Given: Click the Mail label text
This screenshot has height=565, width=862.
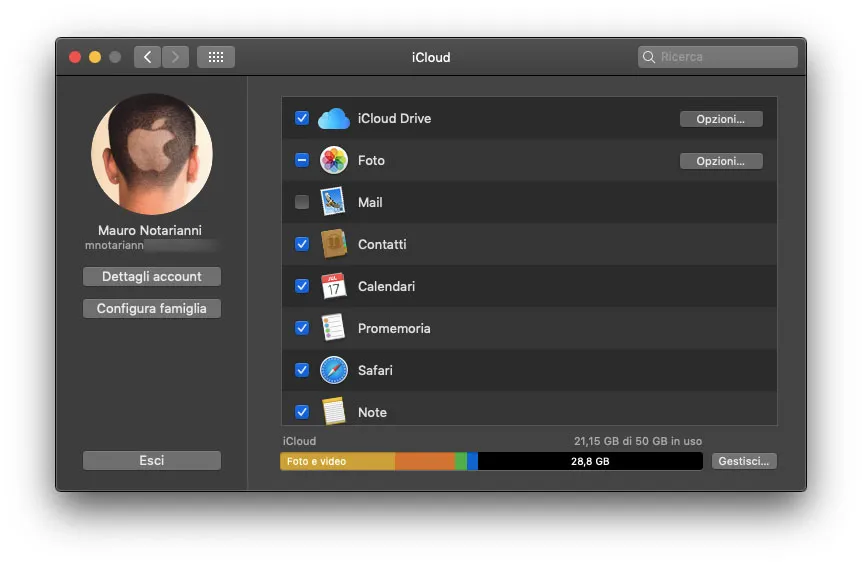Looking at the screenshot, I should point(370,202).
